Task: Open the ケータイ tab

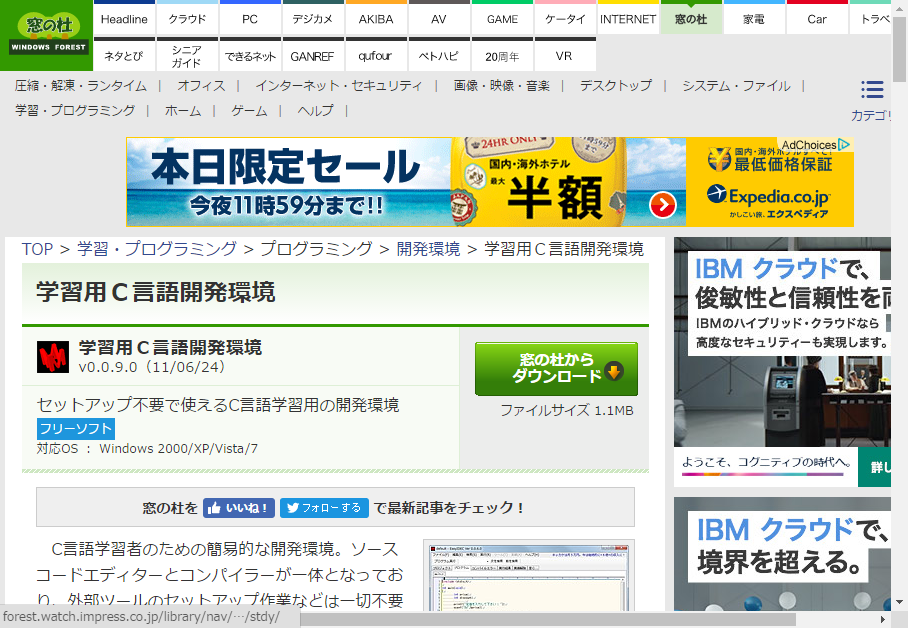Action: pos(565,19)
